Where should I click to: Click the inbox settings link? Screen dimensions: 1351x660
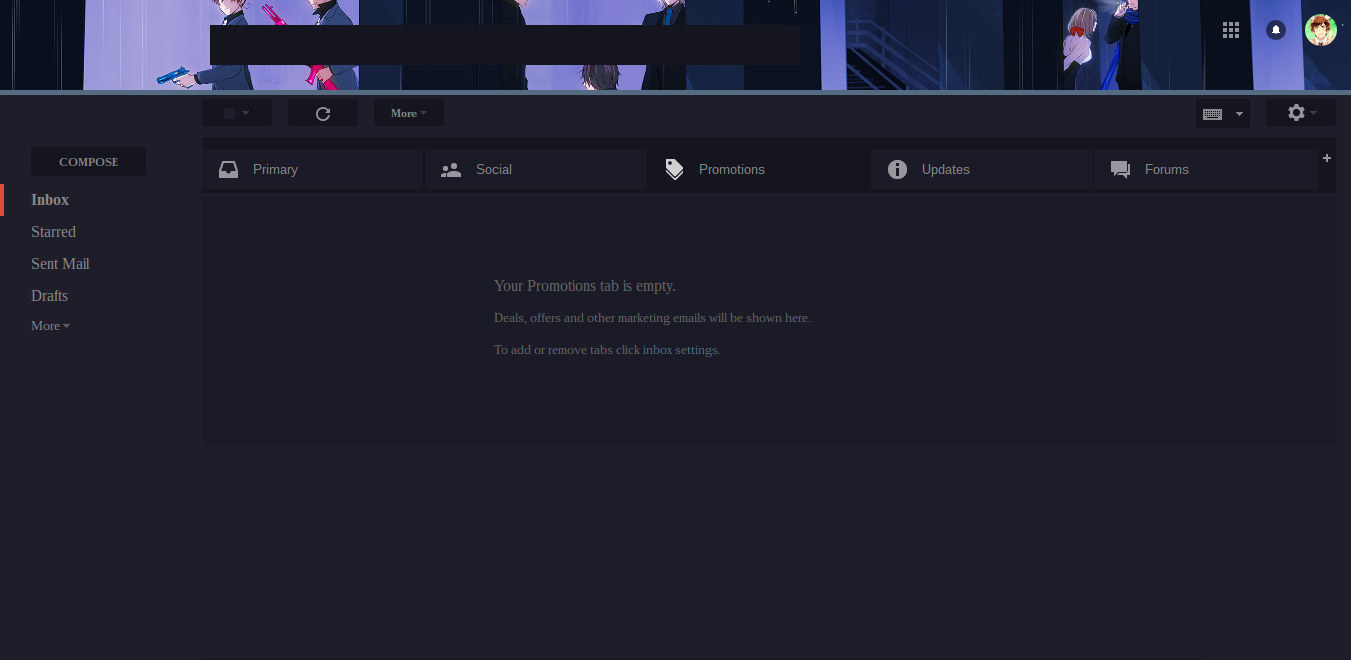pos(680,350)
